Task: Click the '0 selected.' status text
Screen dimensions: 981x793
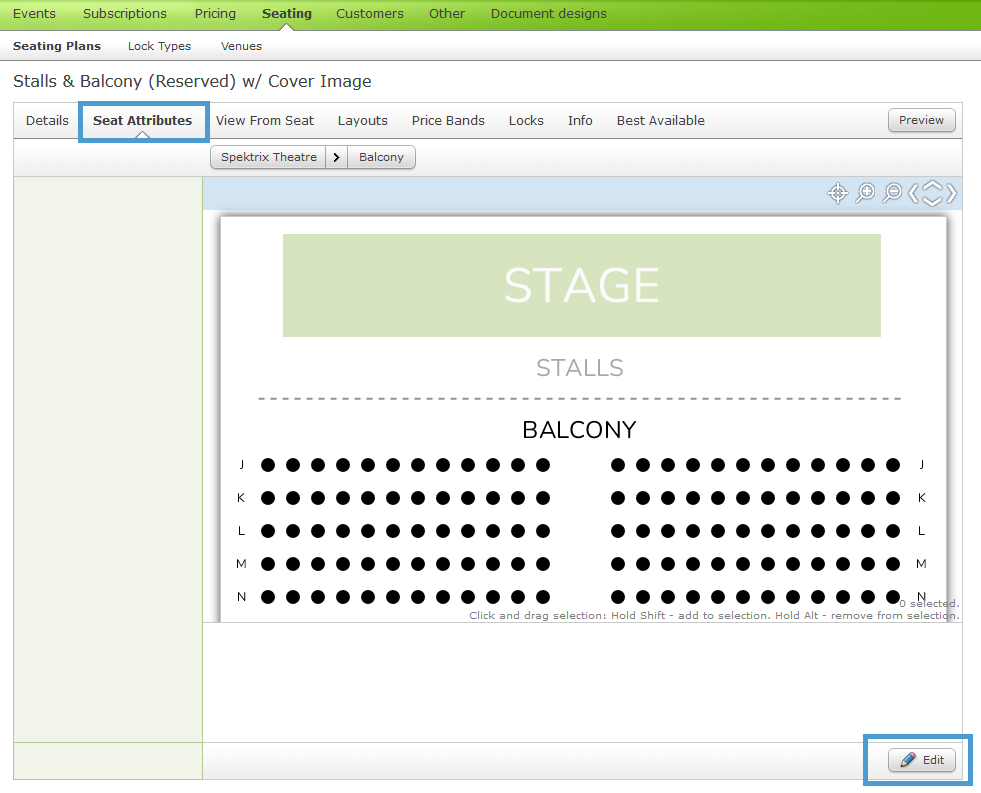Action: tap(929, 604)
